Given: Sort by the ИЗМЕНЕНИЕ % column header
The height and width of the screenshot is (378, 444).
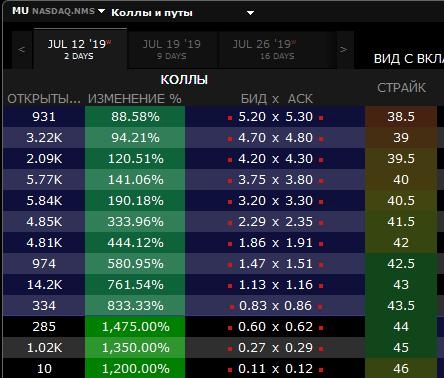Looking at the screenshot, I should [x=135, y=99].
